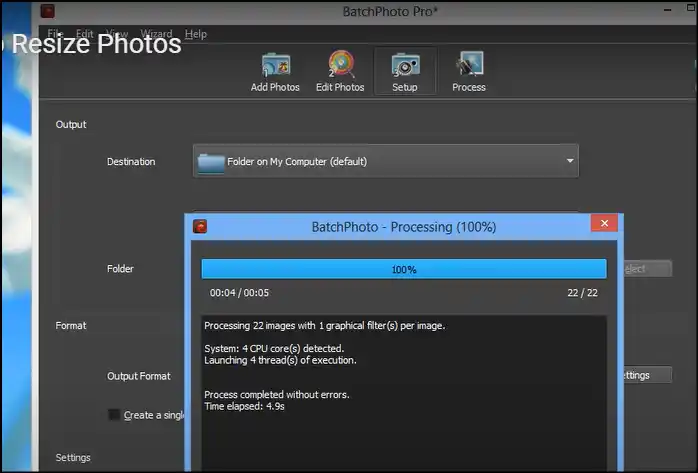Viewport: 698px width, 473px height.
Task: Toggle the 'Create a single' checkbox
Action: [114, 415]
